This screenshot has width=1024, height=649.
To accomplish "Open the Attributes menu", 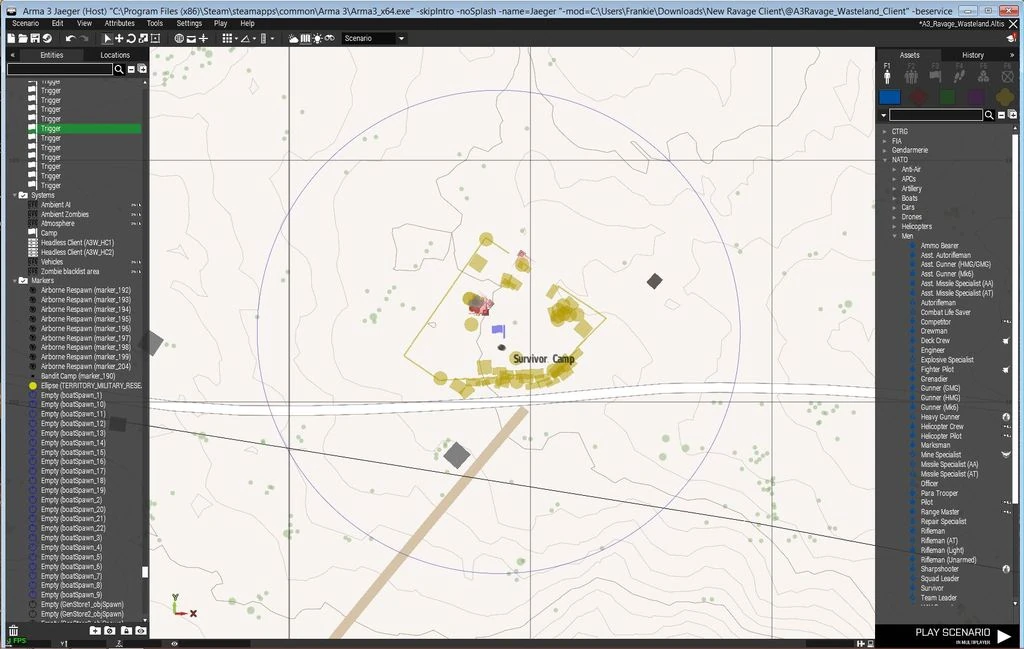I will coord(120,23).
